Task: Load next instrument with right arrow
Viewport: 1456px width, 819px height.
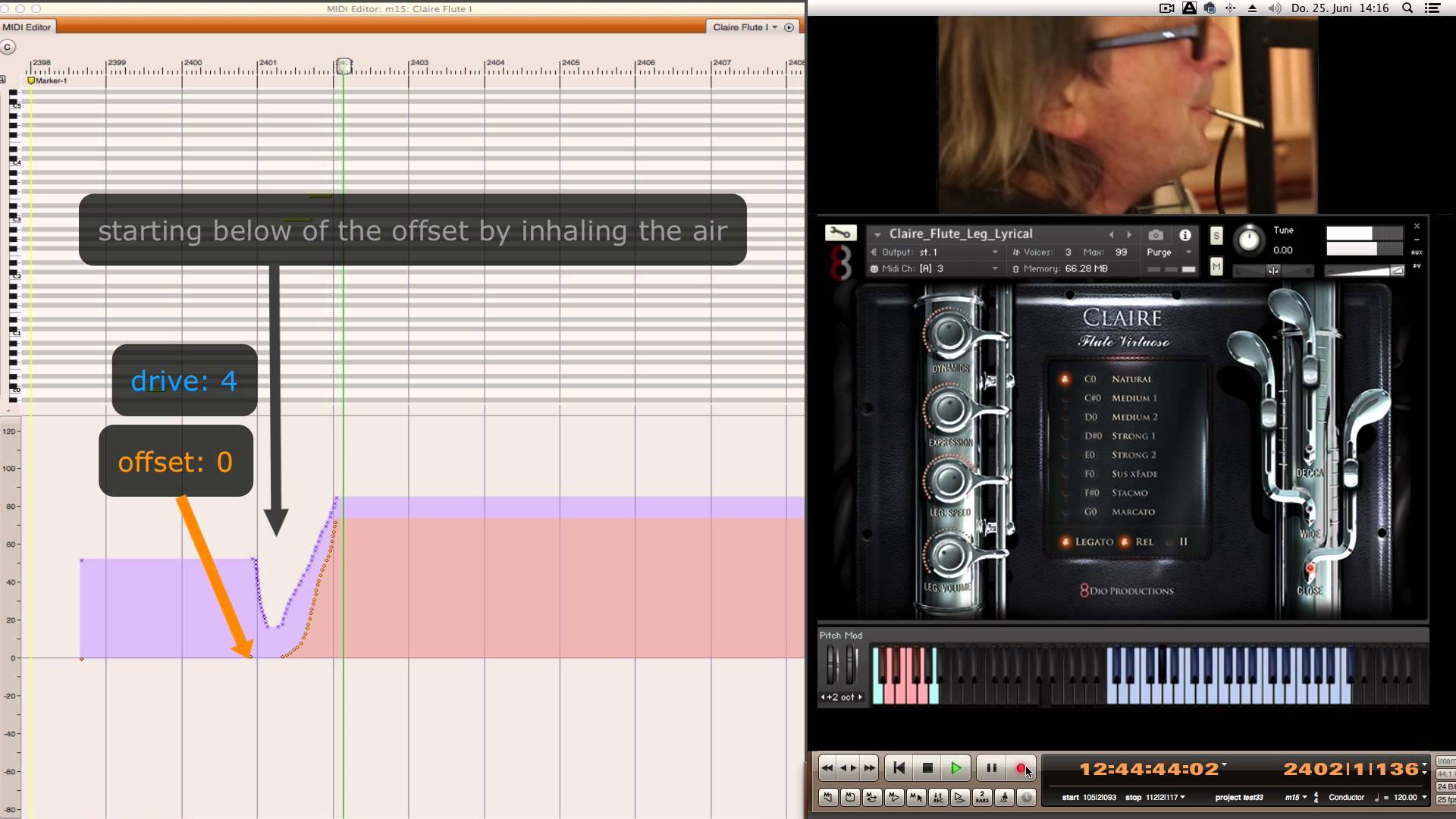Action: click(1129, 235)
